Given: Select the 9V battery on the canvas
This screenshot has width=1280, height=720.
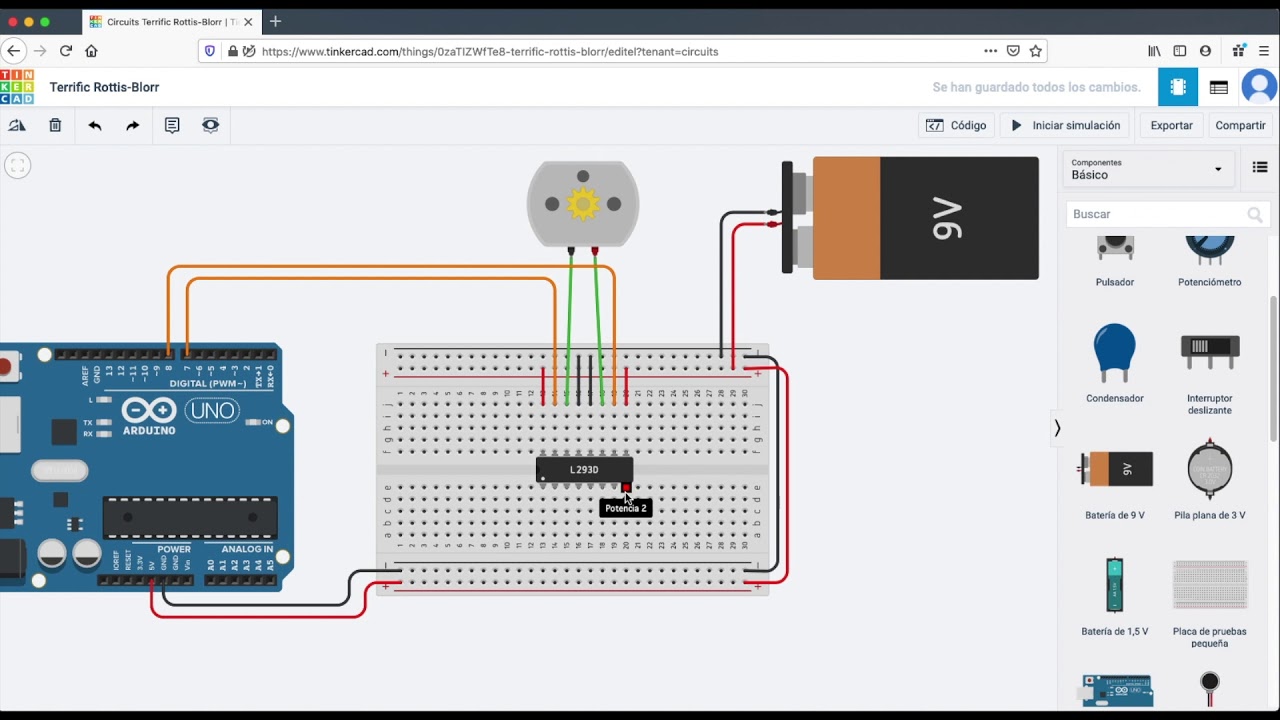Looking at the screenshot, I should pos(912,218).
